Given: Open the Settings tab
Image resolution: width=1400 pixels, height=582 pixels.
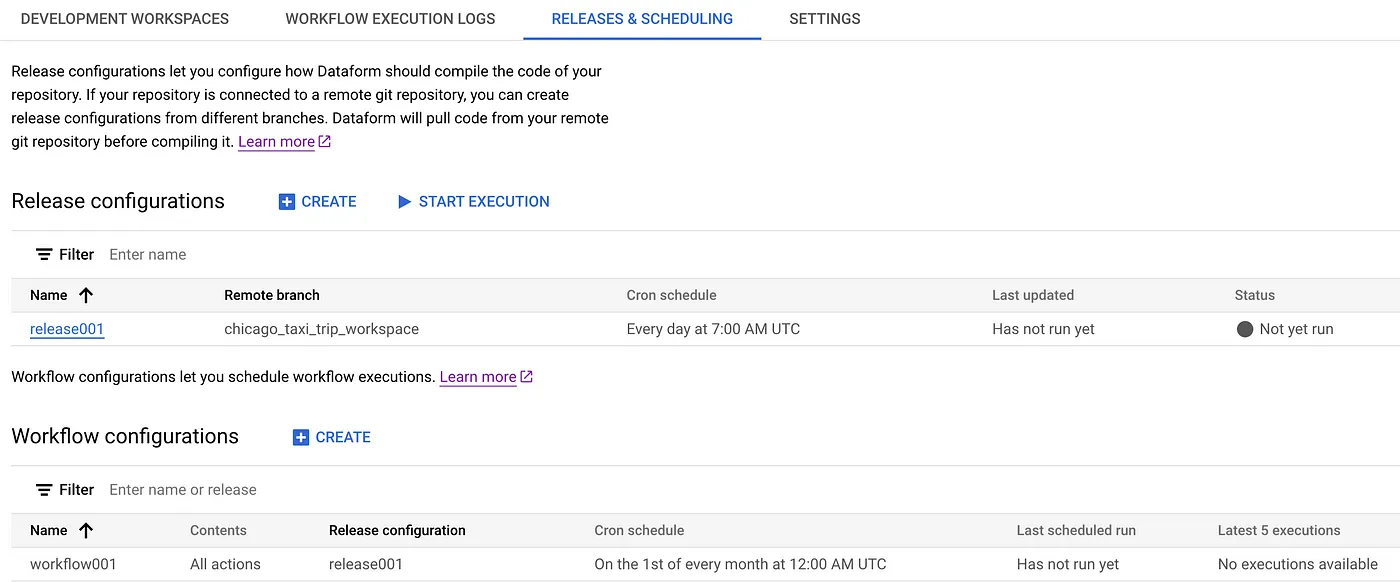Looking at the screenshot, I should pyautogui.click(x=824, y=19).
